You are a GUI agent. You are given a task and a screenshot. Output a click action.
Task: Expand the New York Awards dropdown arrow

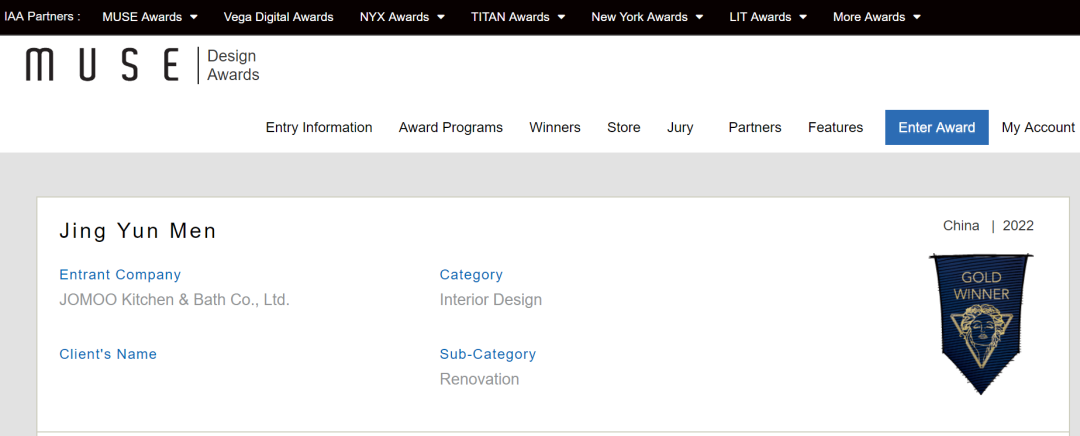pyautogui.click(x=699, y=17)
